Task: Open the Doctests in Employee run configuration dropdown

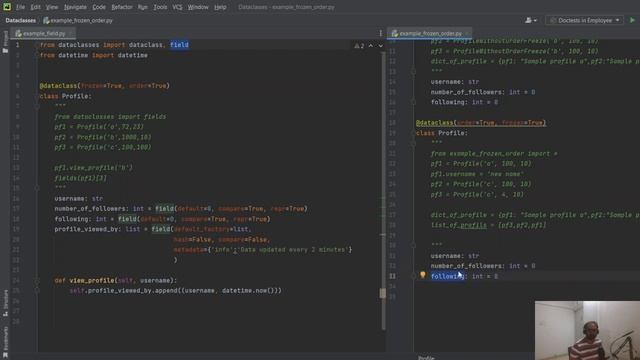Action: click(584, 20)
